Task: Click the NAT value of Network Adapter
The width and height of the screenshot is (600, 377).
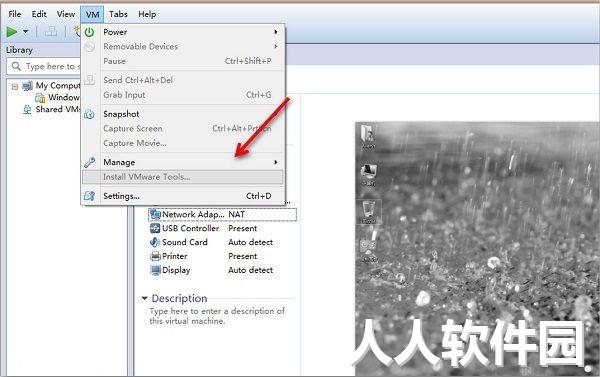Action: coord(236,215)
